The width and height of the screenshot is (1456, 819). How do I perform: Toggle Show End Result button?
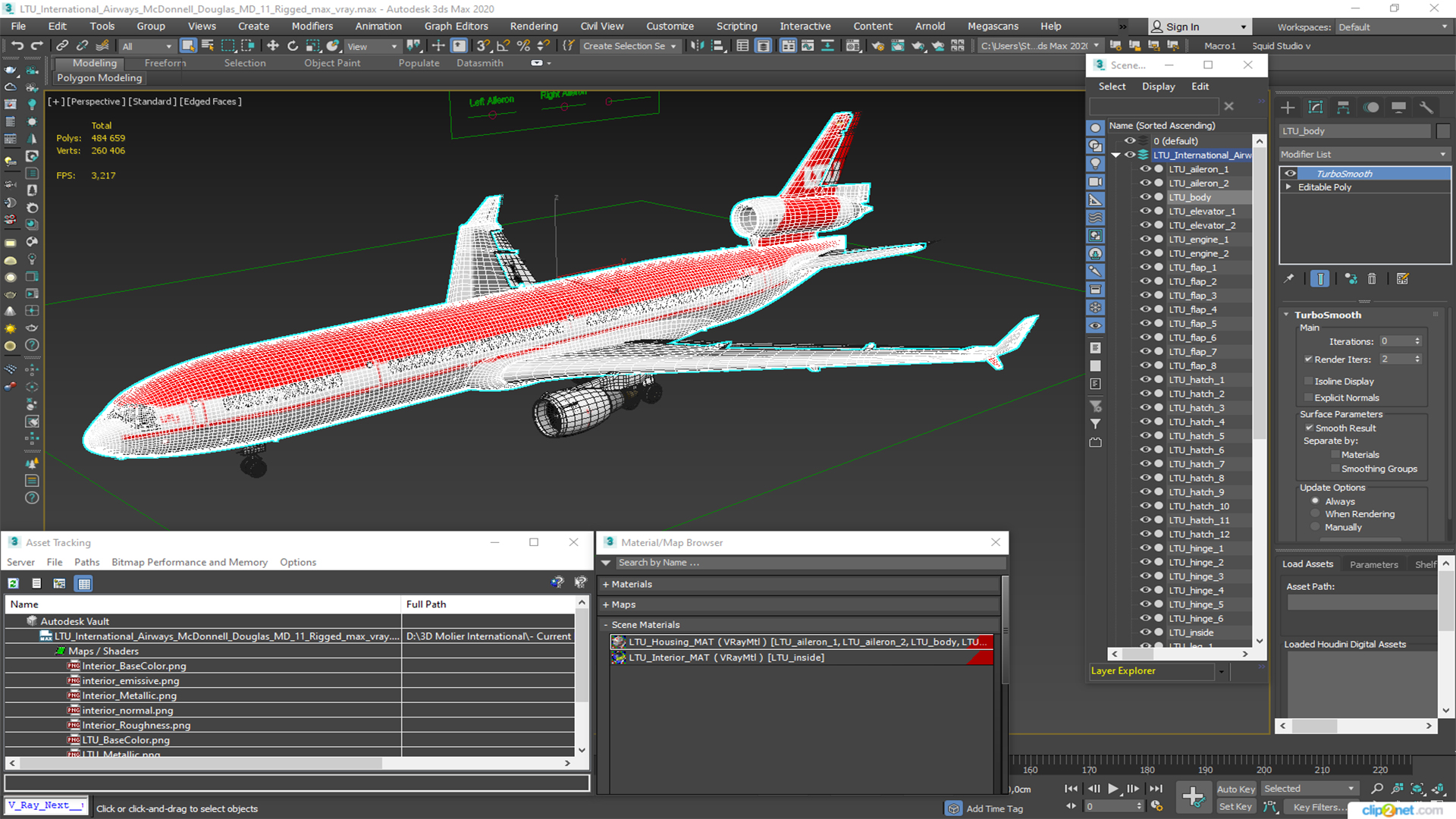[x=1319, y=279]
